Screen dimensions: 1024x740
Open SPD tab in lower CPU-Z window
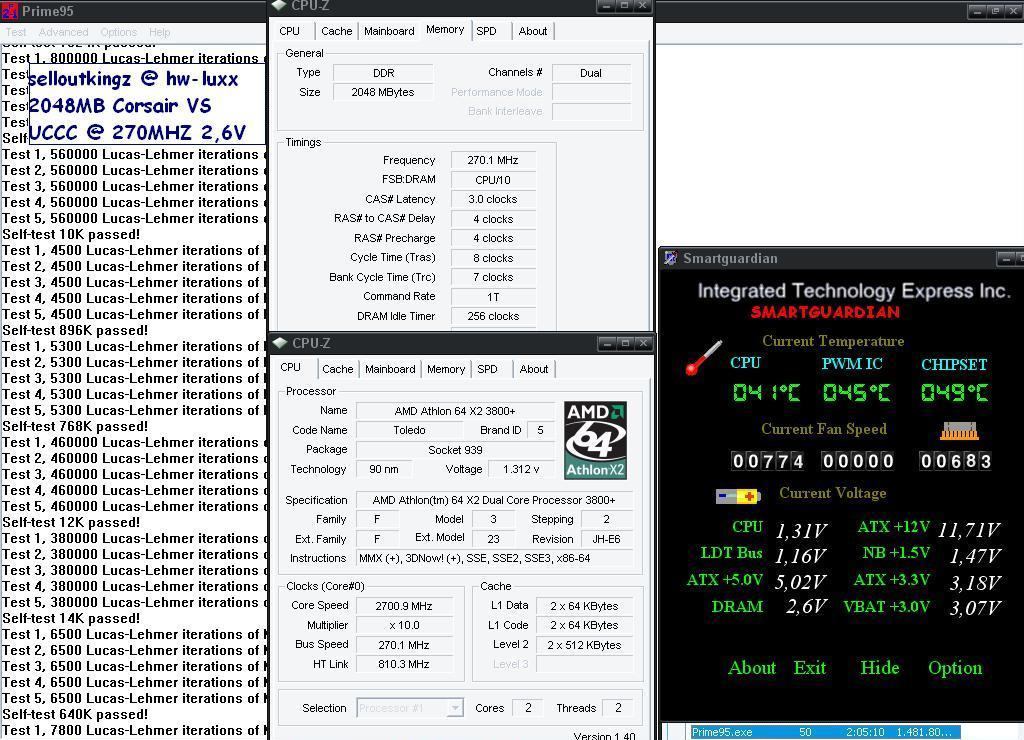pos(487,369)
